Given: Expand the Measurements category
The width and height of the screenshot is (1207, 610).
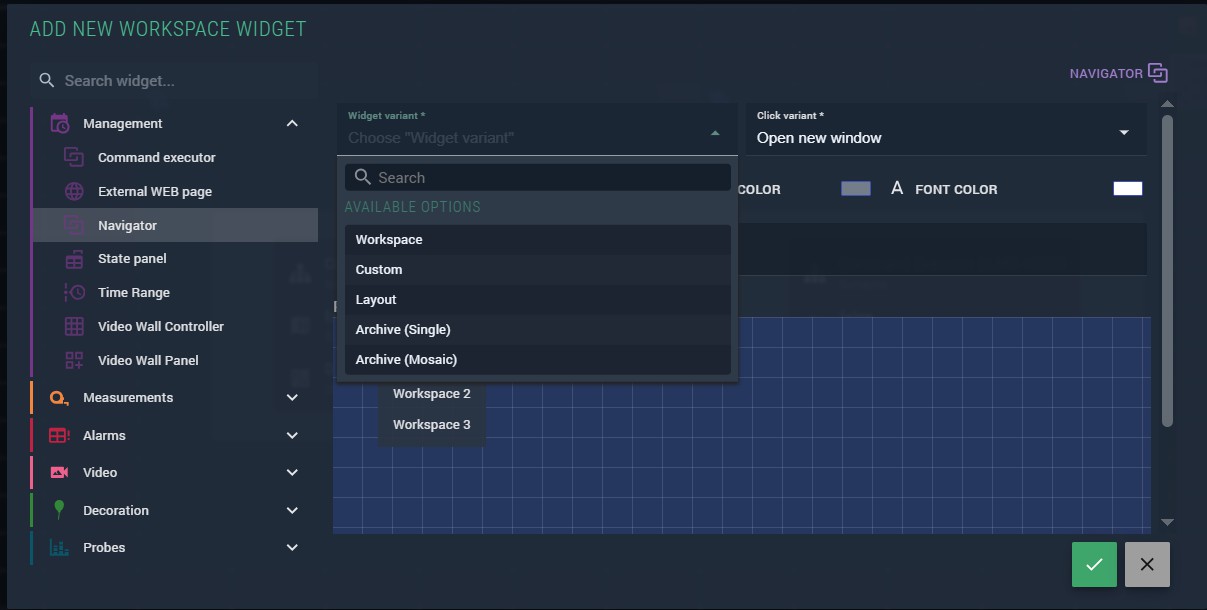Looking at the screenshot, I should tap(292, 398).
